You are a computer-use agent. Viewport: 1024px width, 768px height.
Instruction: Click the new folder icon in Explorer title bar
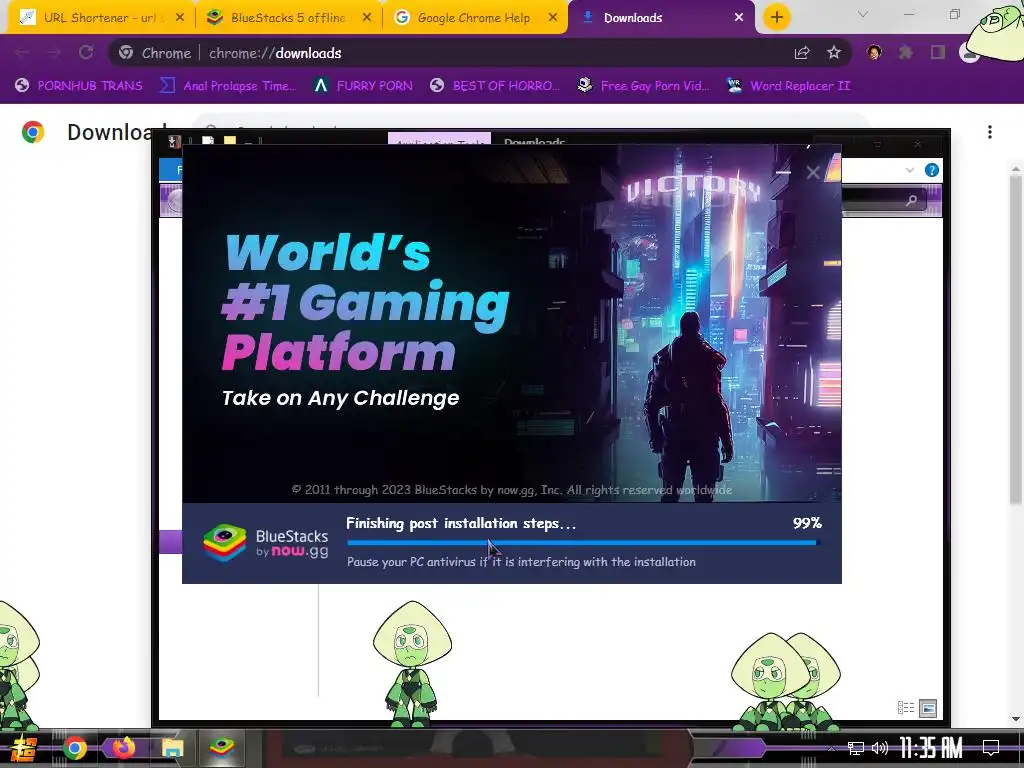(x=230, y=140)
